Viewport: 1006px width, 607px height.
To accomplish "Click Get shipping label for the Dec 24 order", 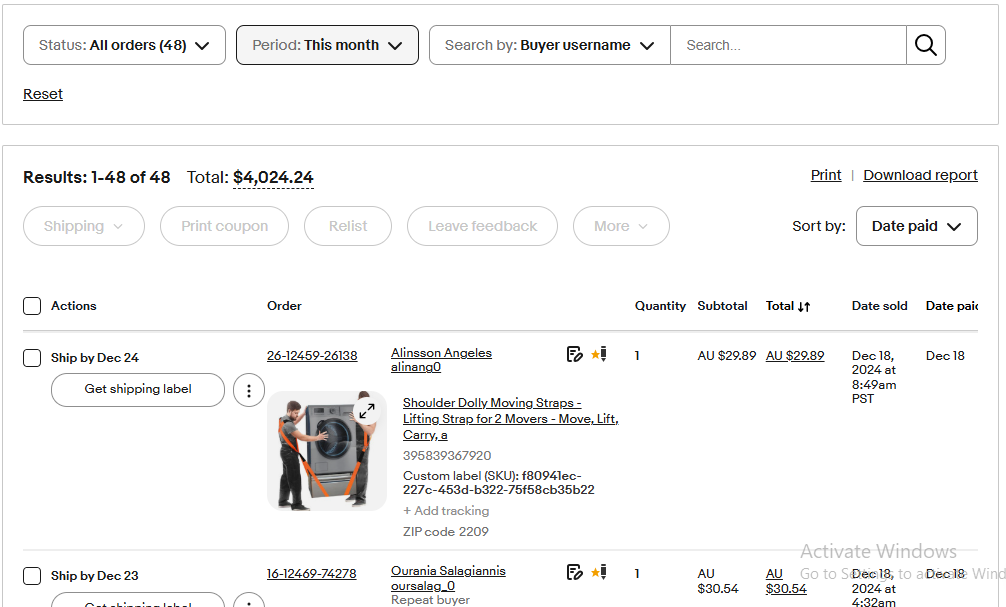I will point(138,389).
